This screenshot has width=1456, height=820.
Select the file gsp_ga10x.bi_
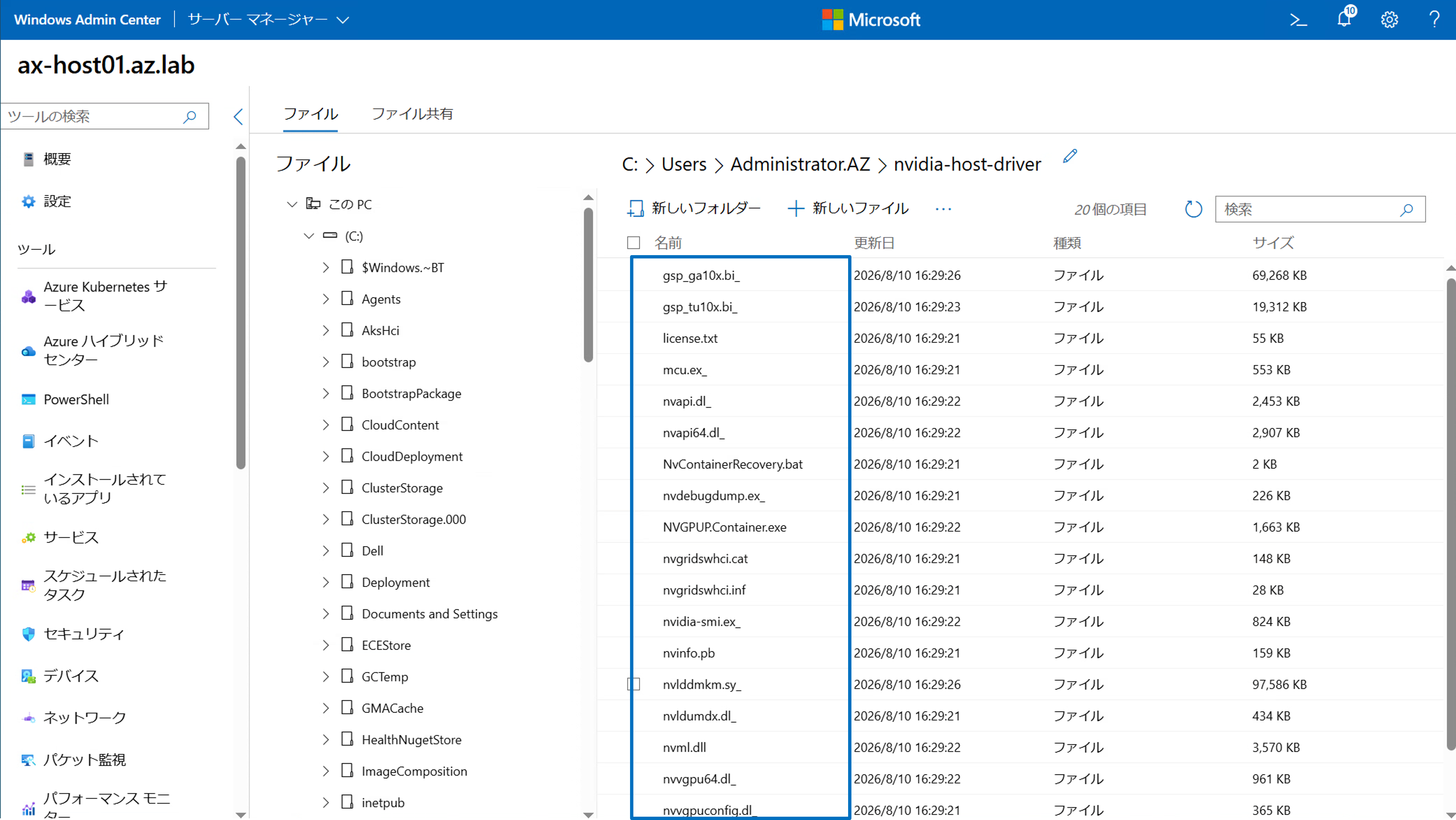point(701,276)
